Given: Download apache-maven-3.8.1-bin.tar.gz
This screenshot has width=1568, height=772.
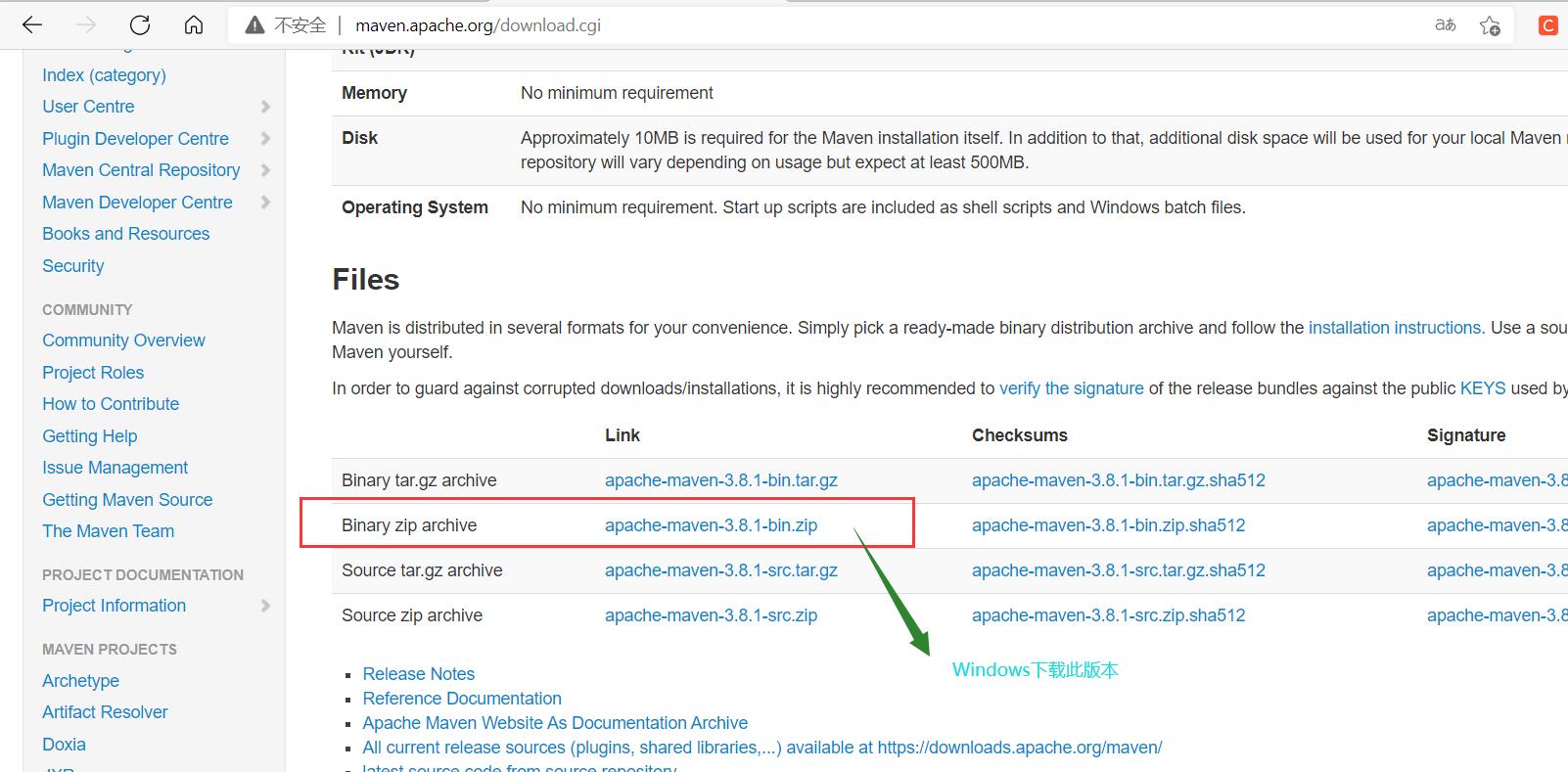Looking at the screenshot, I should tap(720, 480).
